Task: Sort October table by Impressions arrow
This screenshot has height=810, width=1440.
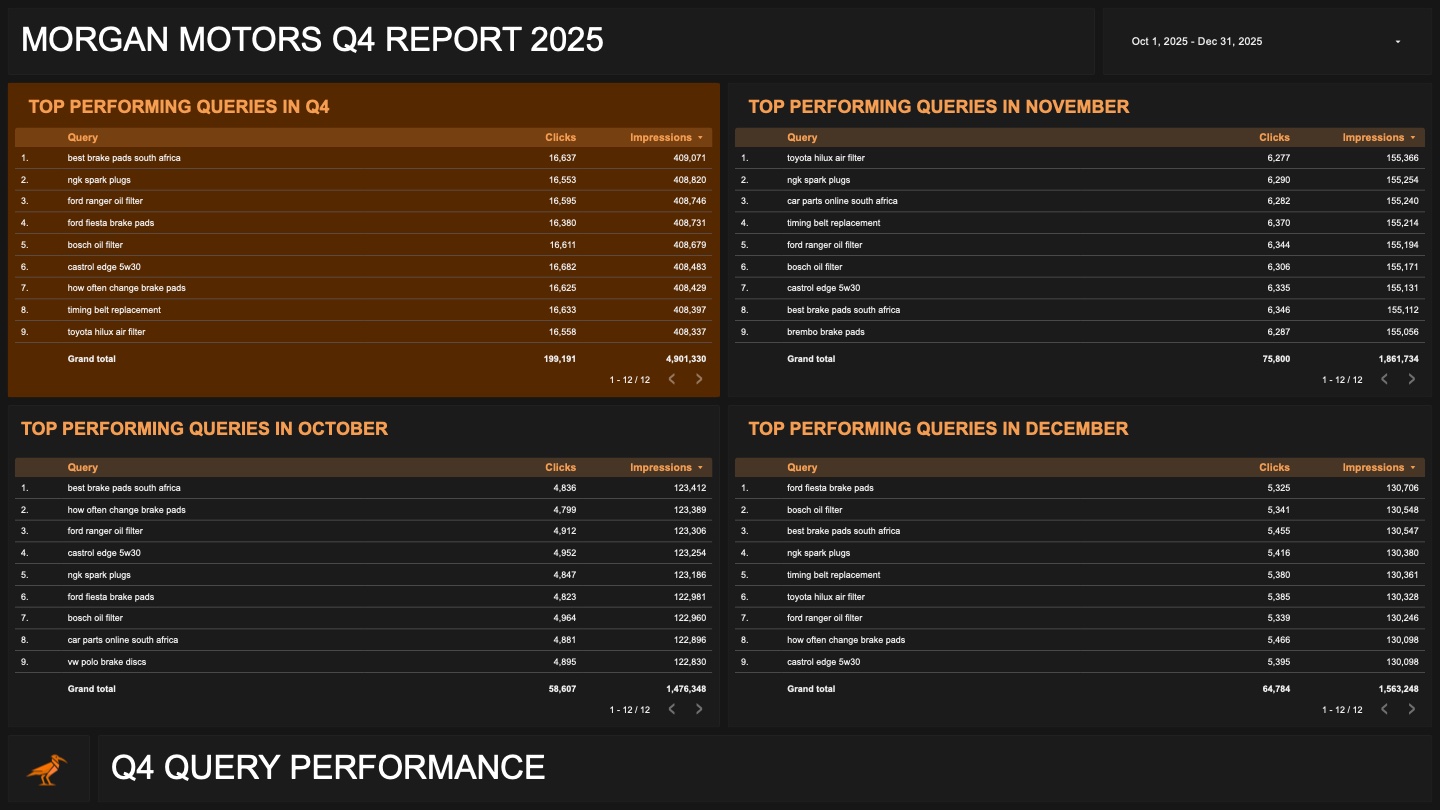Action: (x=700, y=468)
